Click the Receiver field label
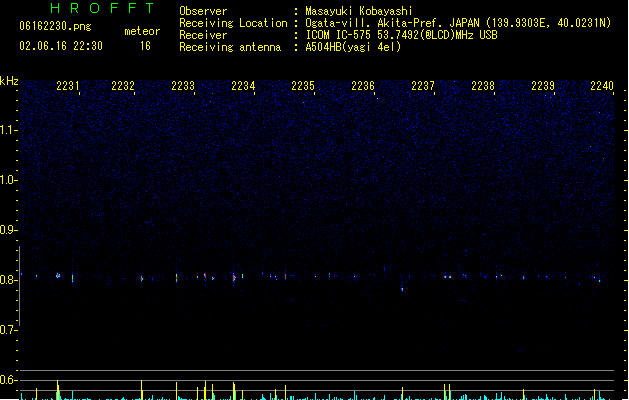 point(203,35)
